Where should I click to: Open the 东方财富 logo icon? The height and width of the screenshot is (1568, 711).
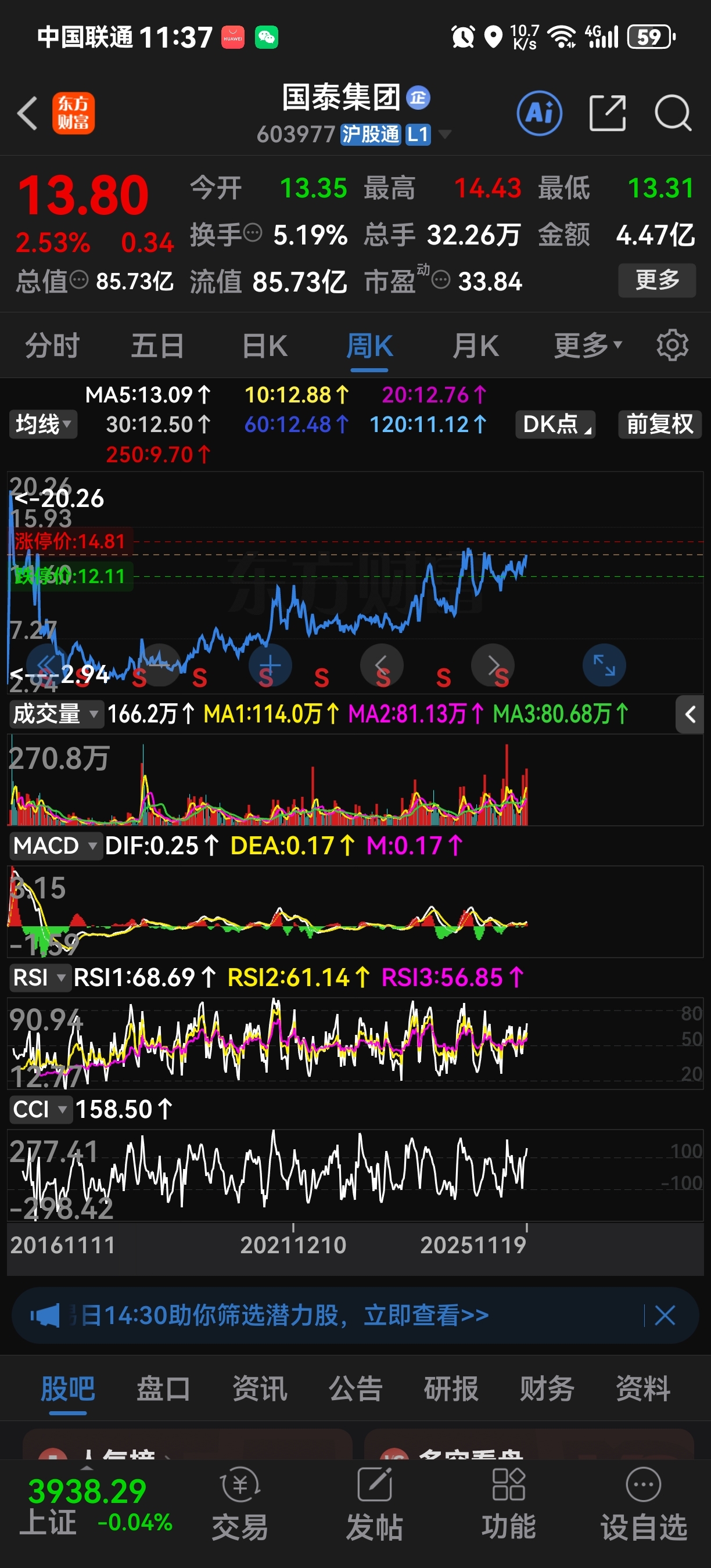[73, 113]
